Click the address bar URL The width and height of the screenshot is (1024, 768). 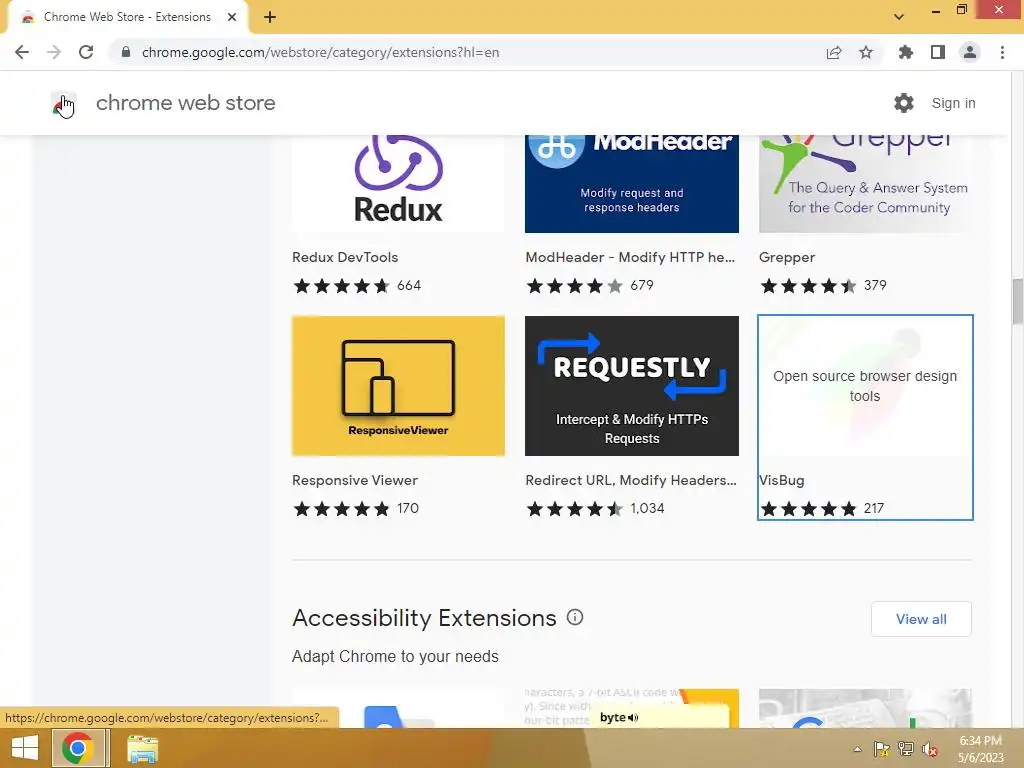pos(320,52)
